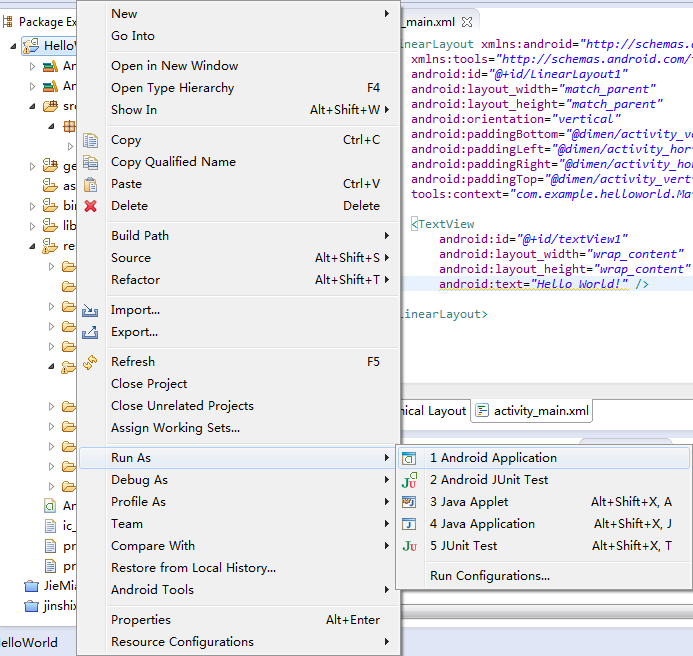Click the fold marker beside TextView
The height and width of the screenshot is (656, 693).
tap(414, 224)
